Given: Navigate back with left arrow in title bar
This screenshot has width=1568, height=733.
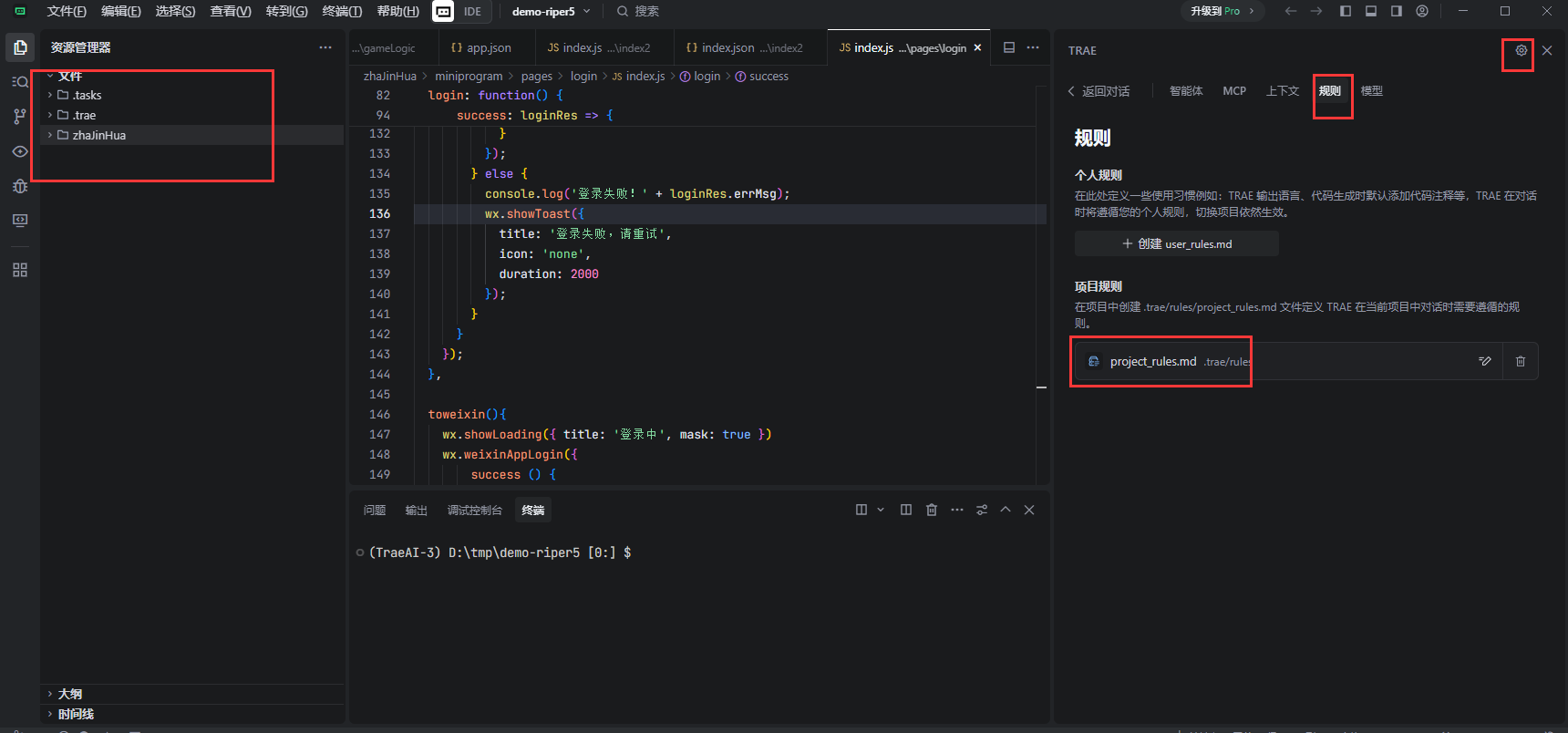Looking at the screenshot, I should pyautogui.click(x=1291, y=11).
